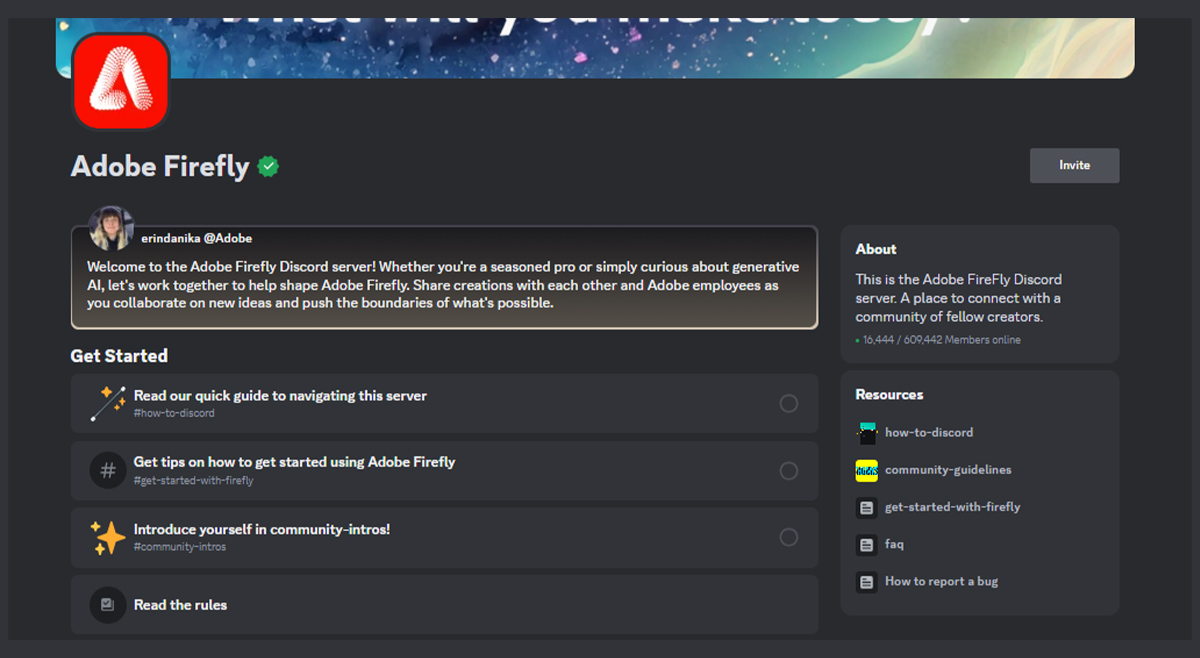Click the yellow community-guidelines resource icon
Viewport: 1200px width, 658px height.
[867, 470]
